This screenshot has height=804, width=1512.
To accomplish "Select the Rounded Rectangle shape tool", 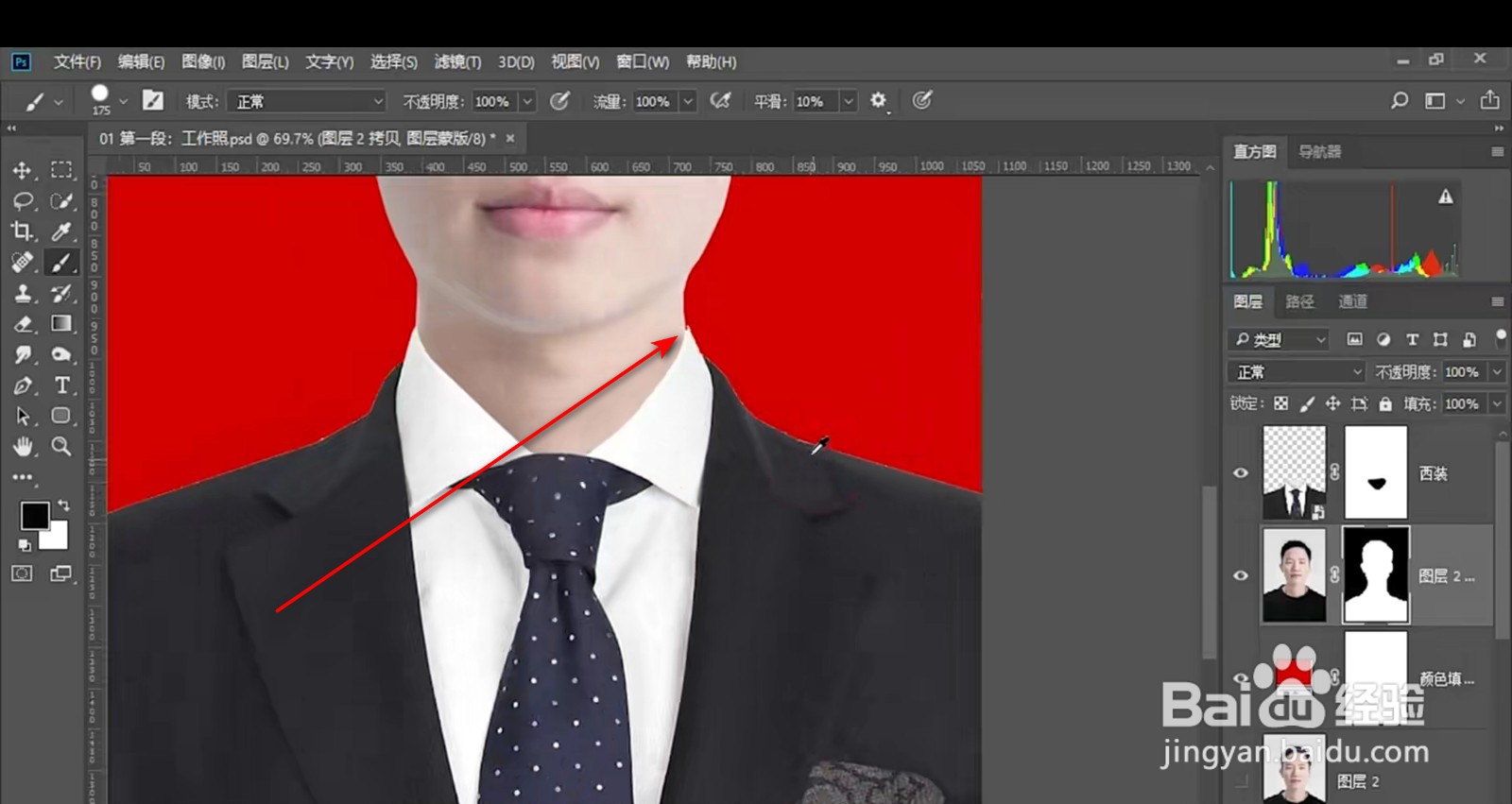I will coord(61,416).
